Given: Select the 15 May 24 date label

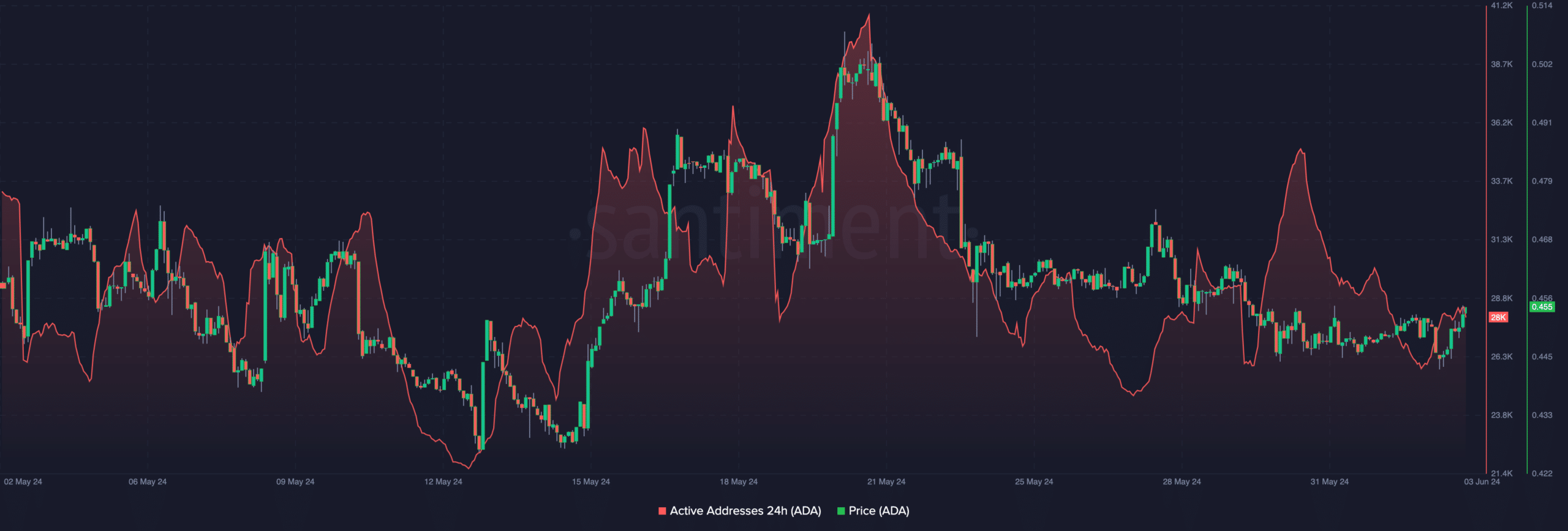Looking at the screenshot, I should 591,482.
